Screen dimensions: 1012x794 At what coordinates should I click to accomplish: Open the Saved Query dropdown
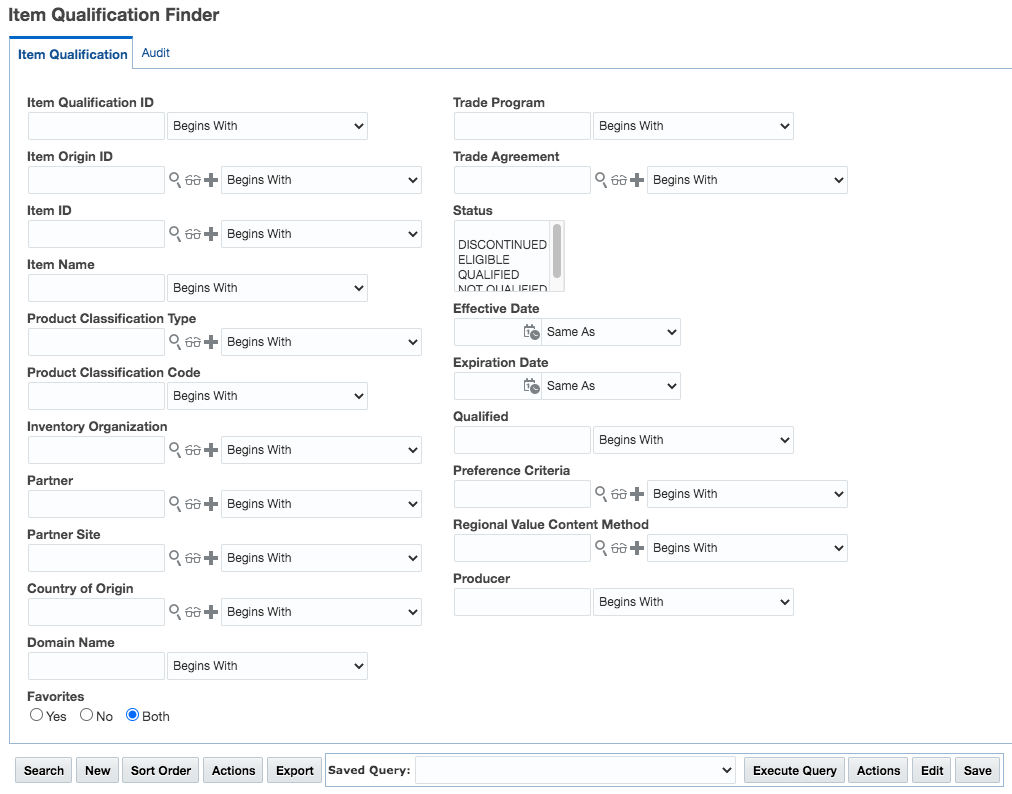tap(575, 770)
